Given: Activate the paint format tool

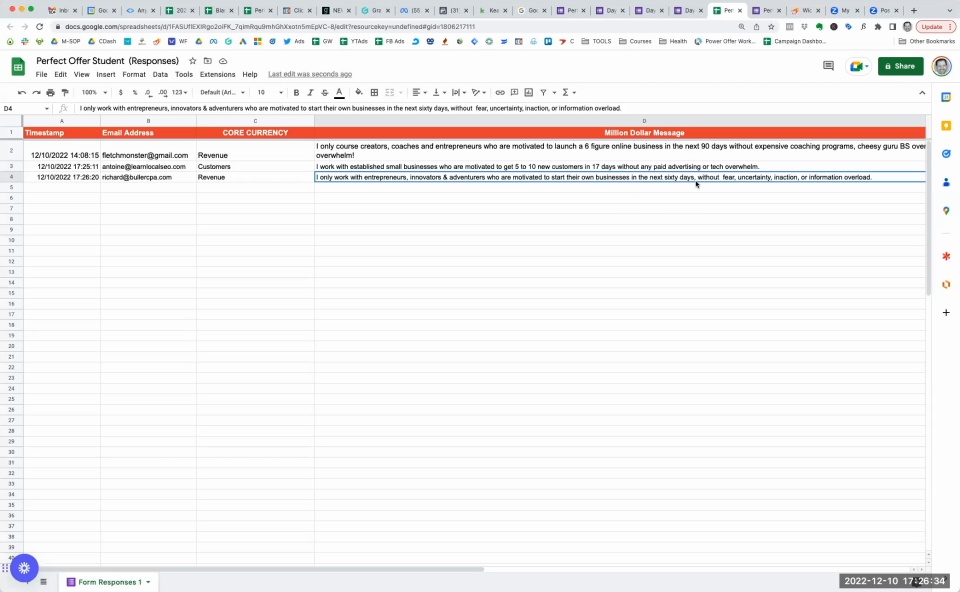Looking at the screenshot, I should [x=65, y=92].
